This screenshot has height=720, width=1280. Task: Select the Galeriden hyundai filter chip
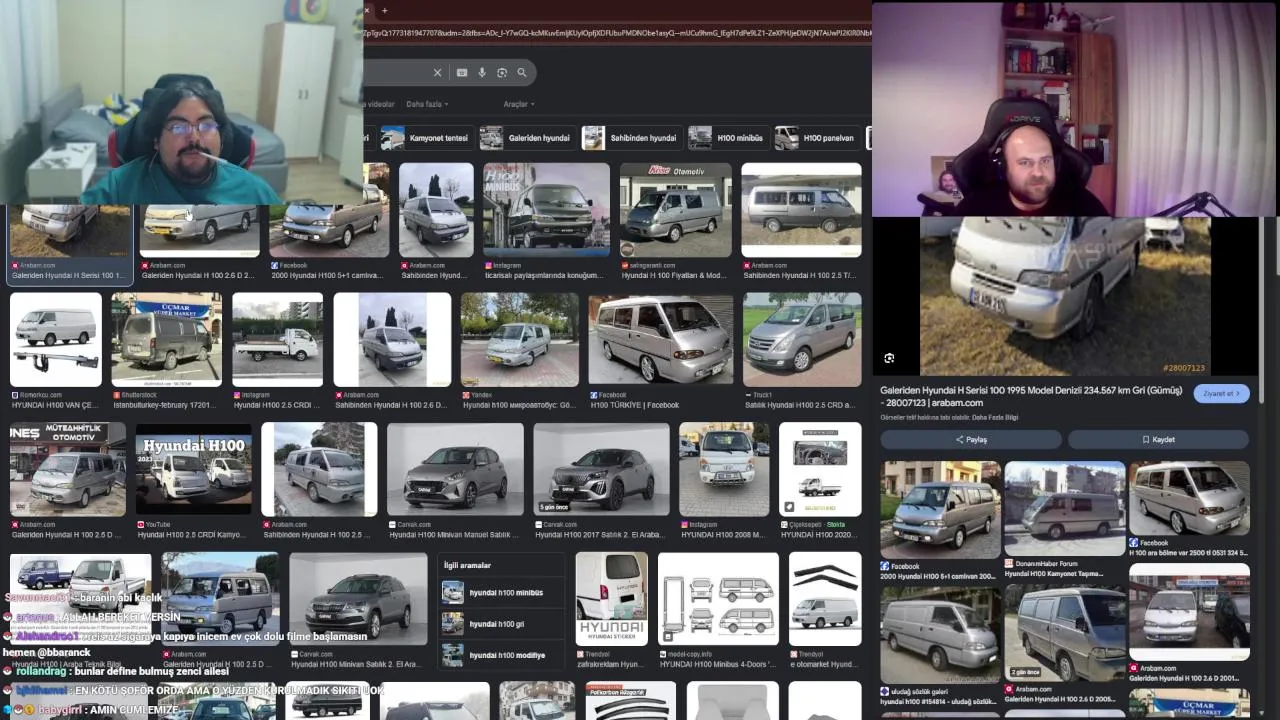pos(526,138)
